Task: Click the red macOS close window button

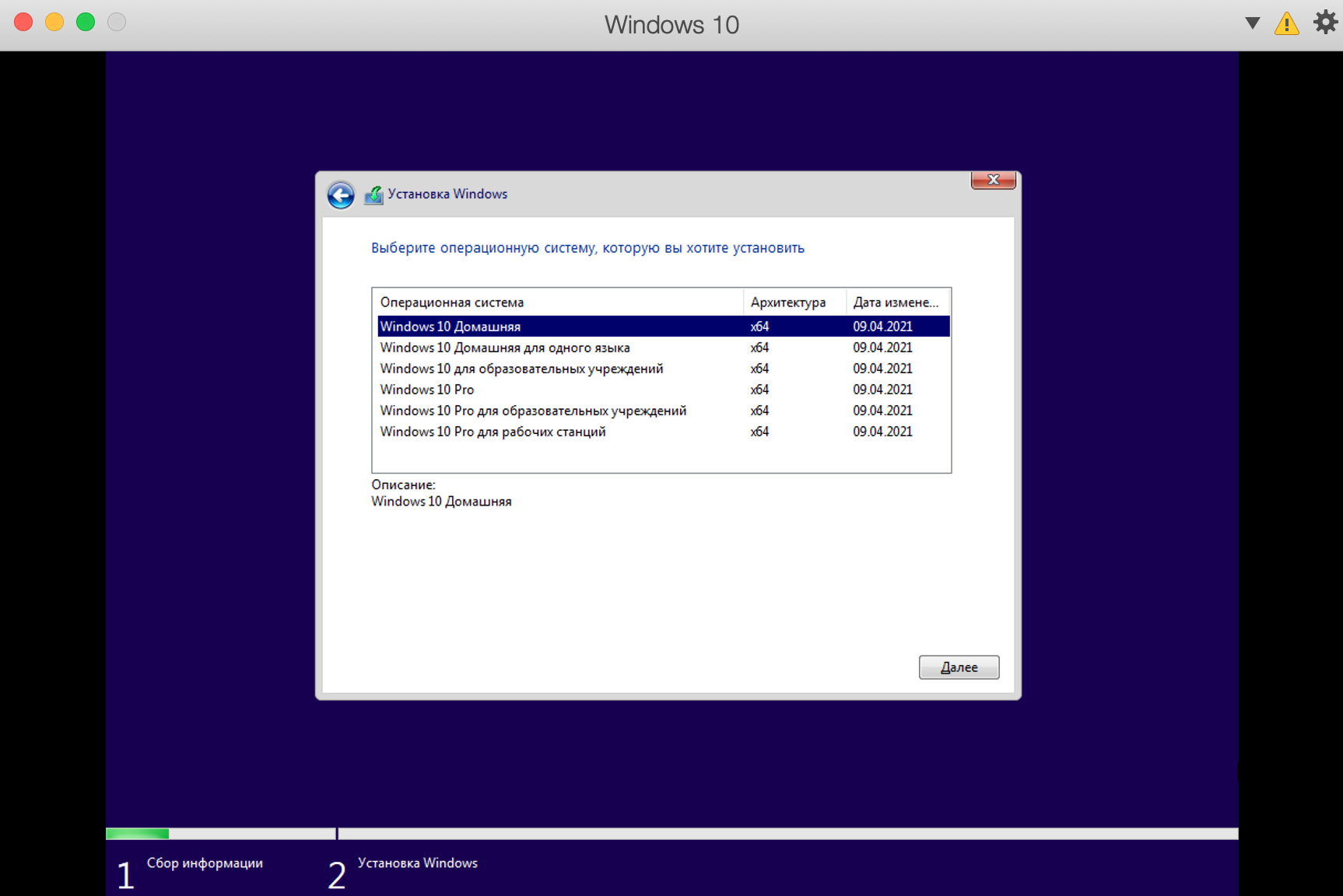Action: (23, 22)
